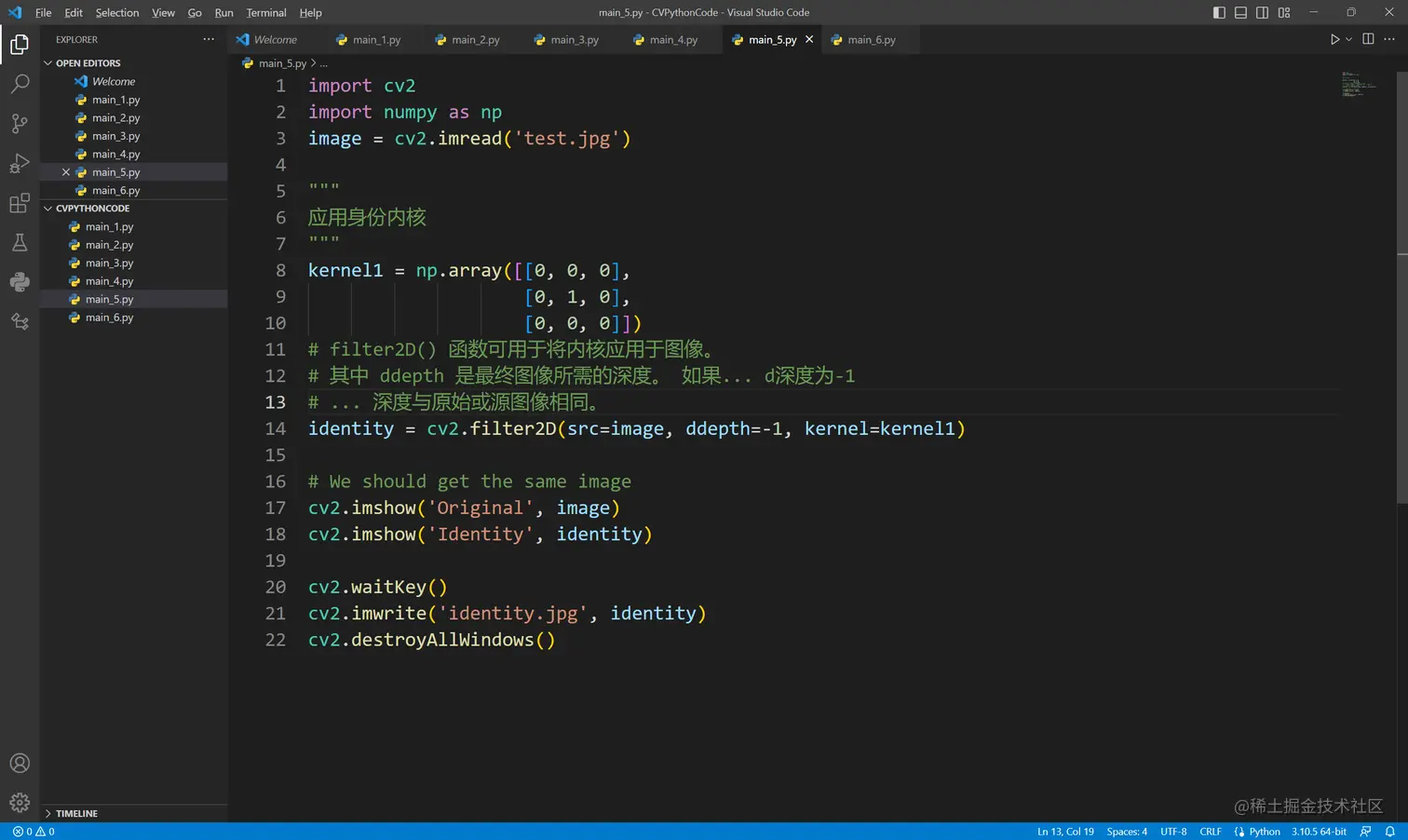Image resolution: width=1408 pixels, height=840 pixels.
Task: Open the Help menu
Action: (310, 12)
